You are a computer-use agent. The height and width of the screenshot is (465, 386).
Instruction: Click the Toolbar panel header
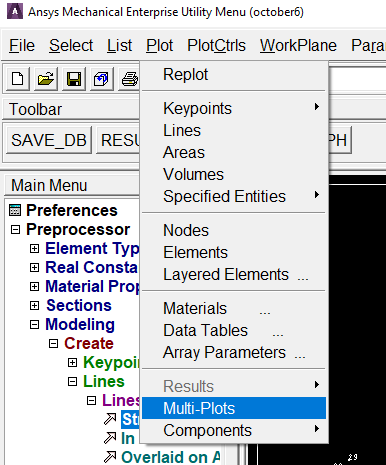(x=71, y=109)
